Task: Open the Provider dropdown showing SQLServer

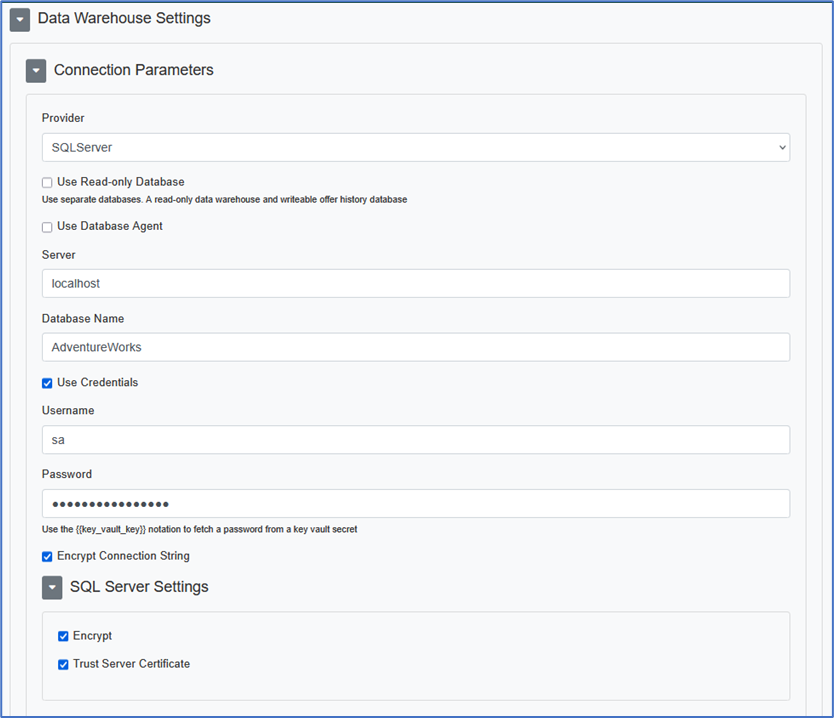Action: [x=415, y=148]
